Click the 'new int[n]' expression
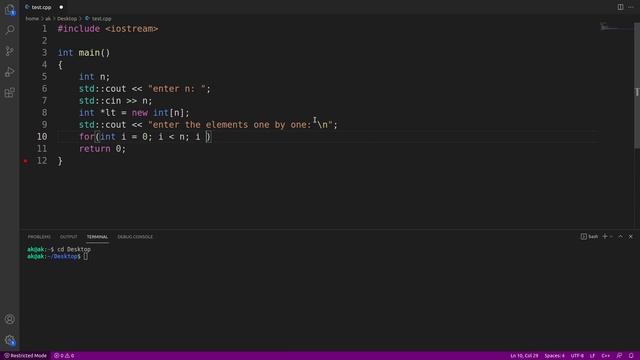The height and width of the screenshot is (360, 640). [158, 113]
